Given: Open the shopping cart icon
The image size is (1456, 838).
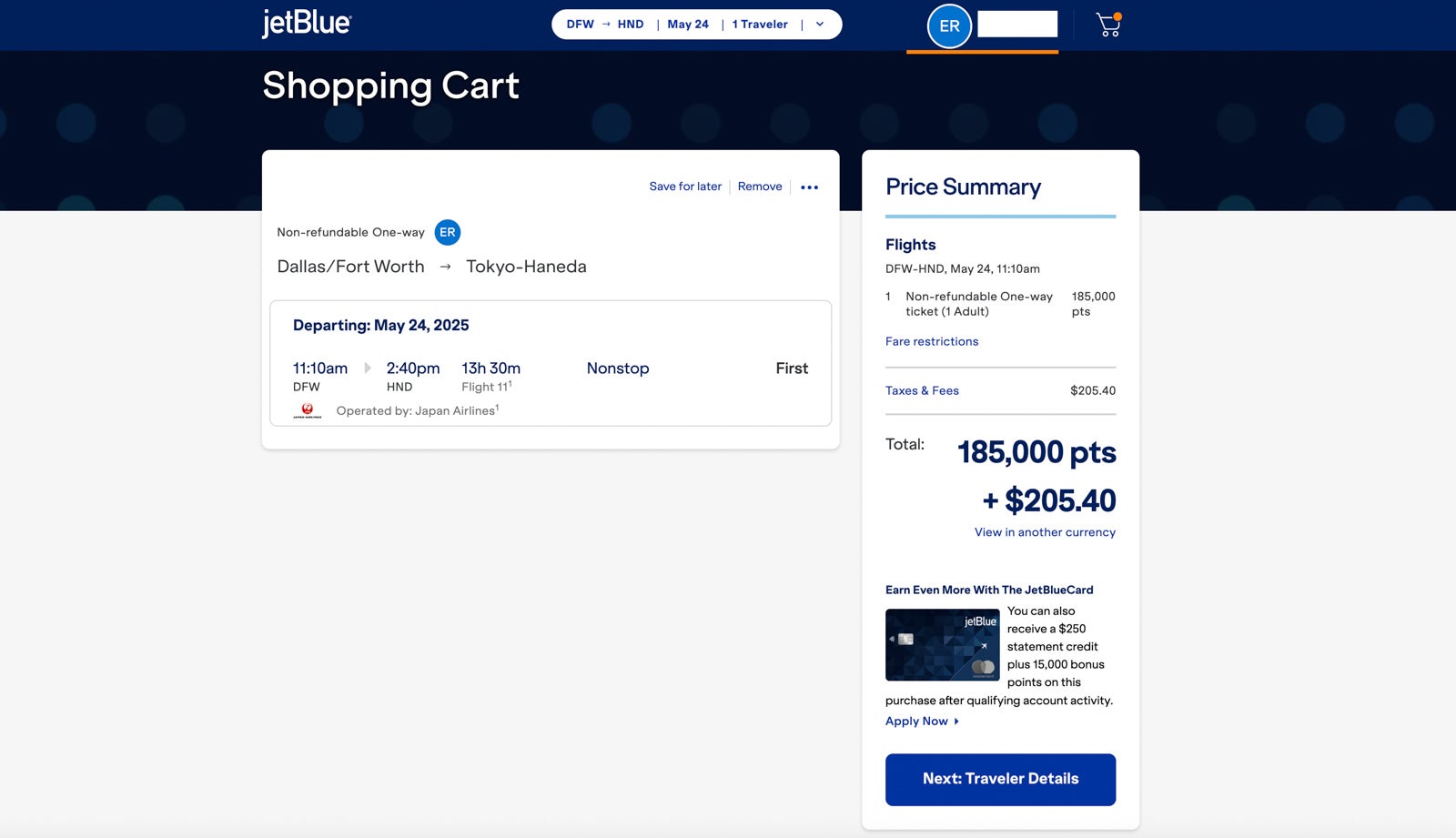Looking at the screenshot, I should (x=1108, y=25).
